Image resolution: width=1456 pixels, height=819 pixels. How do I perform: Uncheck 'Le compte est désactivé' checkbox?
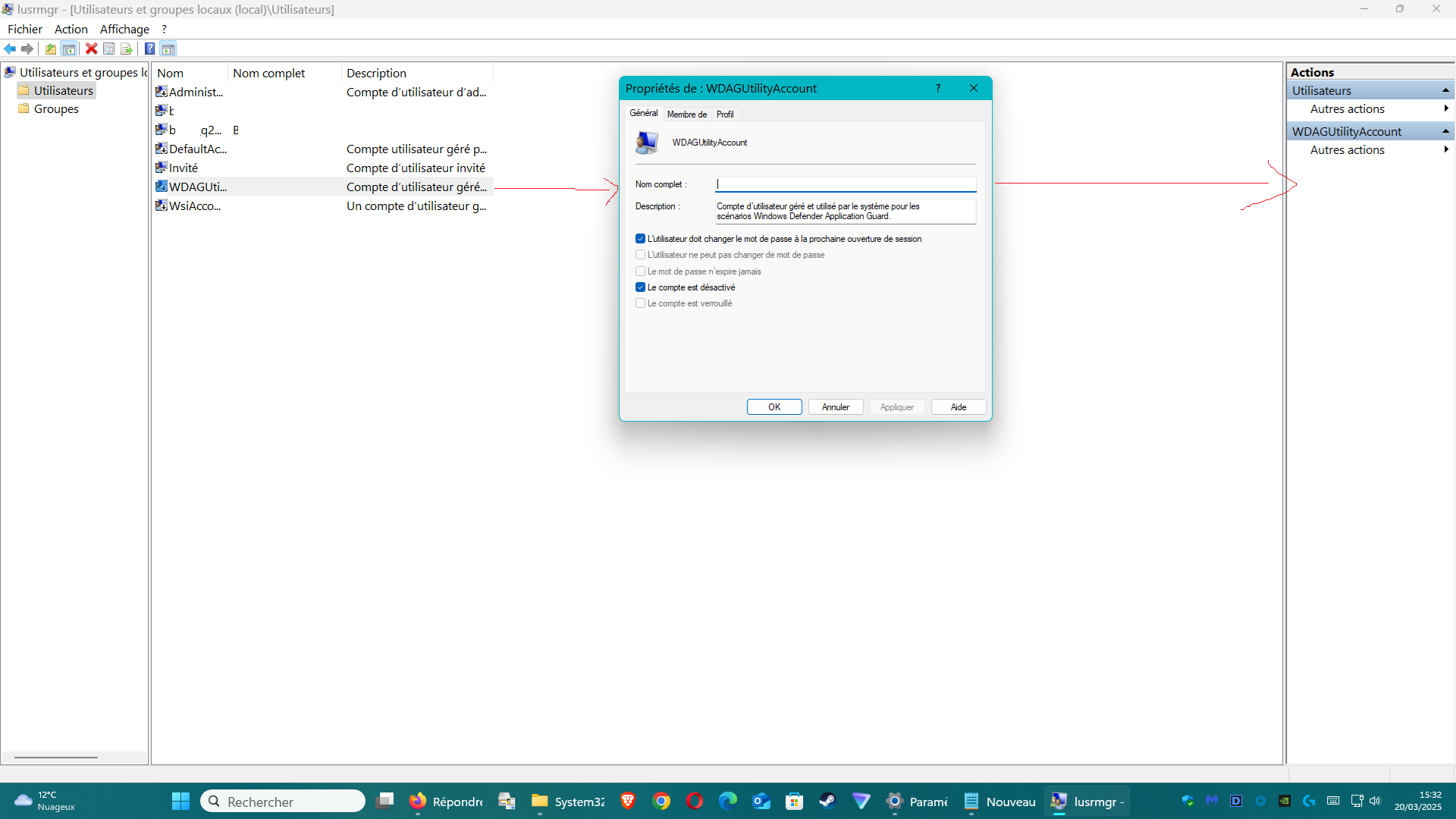[641, 287]
